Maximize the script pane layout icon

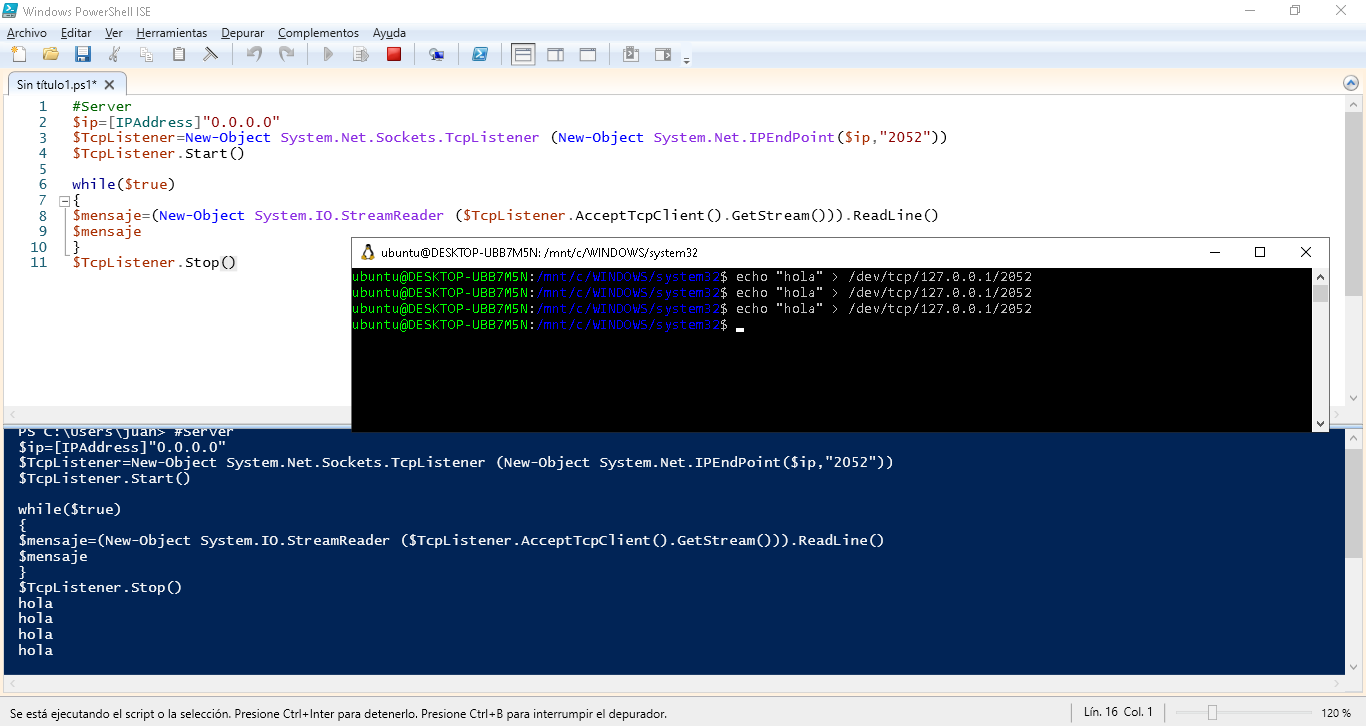click(588, 54)
